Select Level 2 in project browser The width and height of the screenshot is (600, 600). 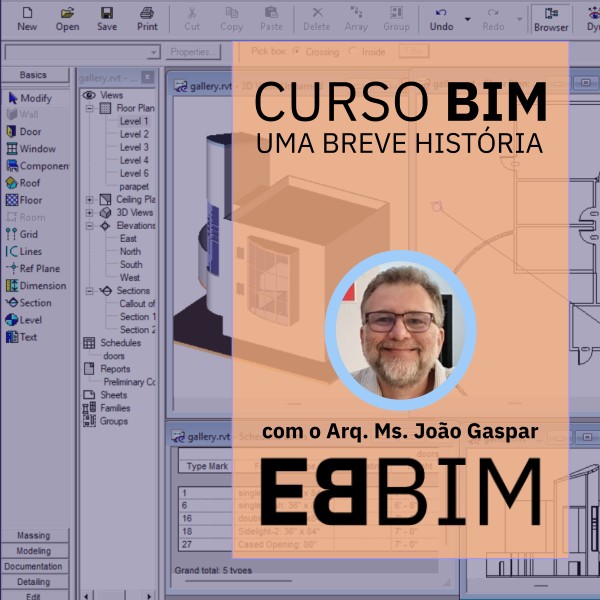click(x=134, y=134)
